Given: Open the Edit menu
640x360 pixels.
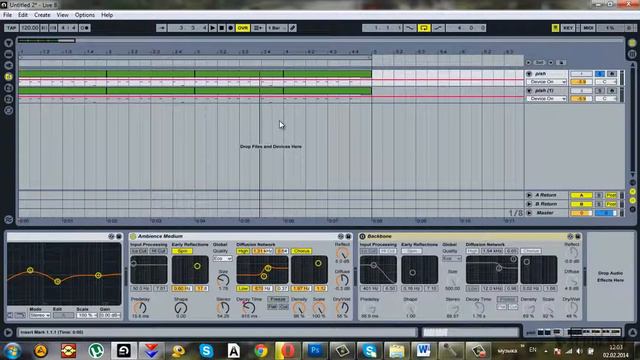Looking at the screenshot, I should point(23,15).
